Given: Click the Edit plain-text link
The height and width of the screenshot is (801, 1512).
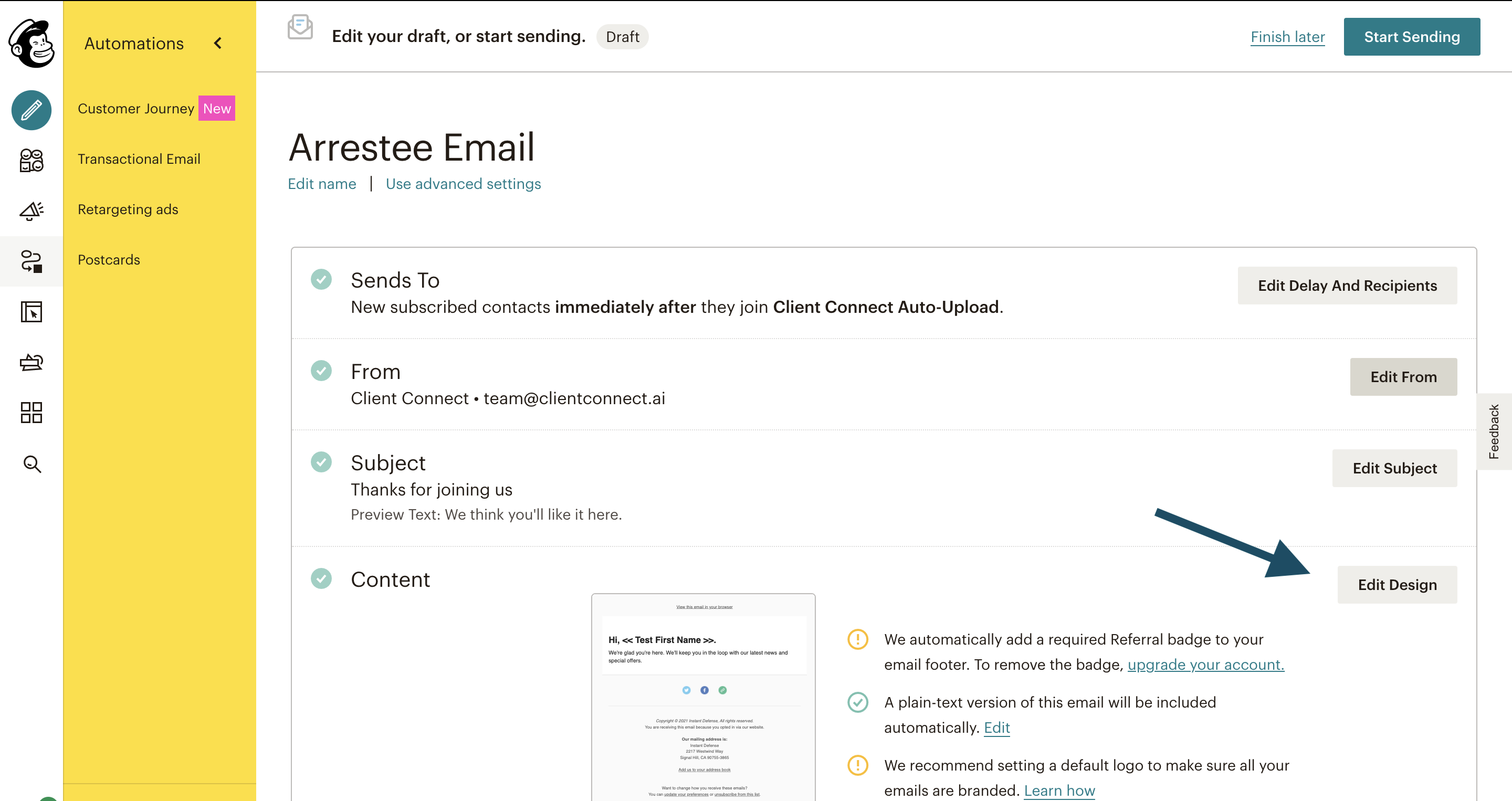Looking at the screenshot, I should click(x=996, y=728).
